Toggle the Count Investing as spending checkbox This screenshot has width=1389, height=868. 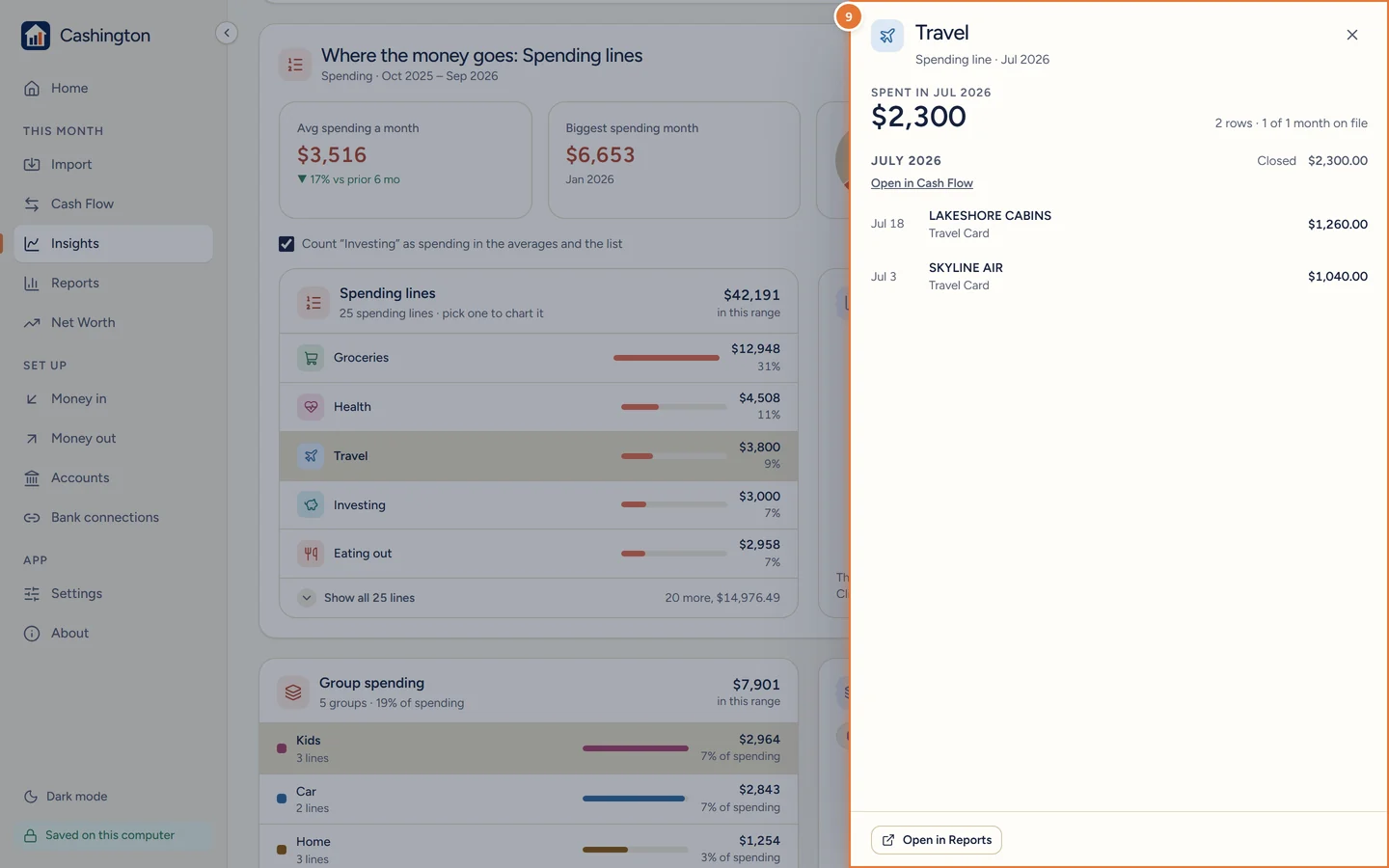[x=286, y=244]
